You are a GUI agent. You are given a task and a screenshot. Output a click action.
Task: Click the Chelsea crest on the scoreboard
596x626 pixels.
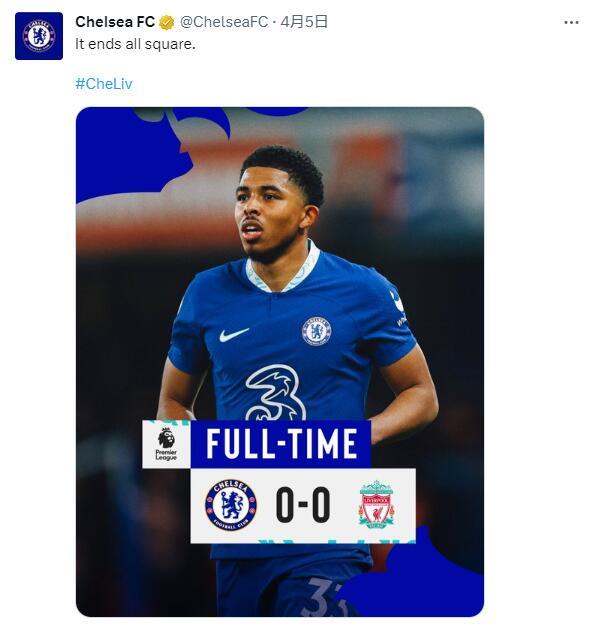[231, 505]
